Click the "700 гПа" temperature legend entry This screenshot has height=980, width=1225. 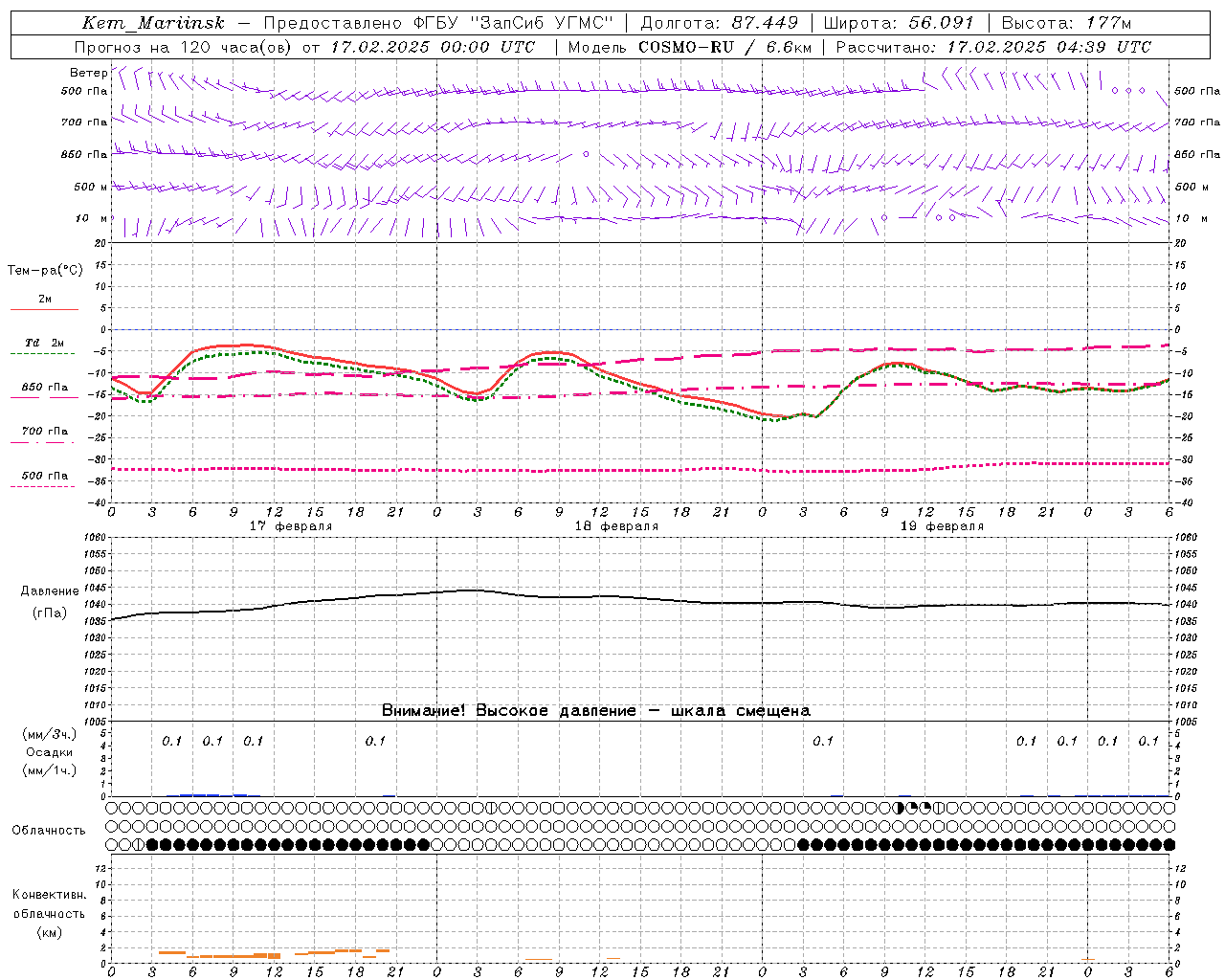45,432
